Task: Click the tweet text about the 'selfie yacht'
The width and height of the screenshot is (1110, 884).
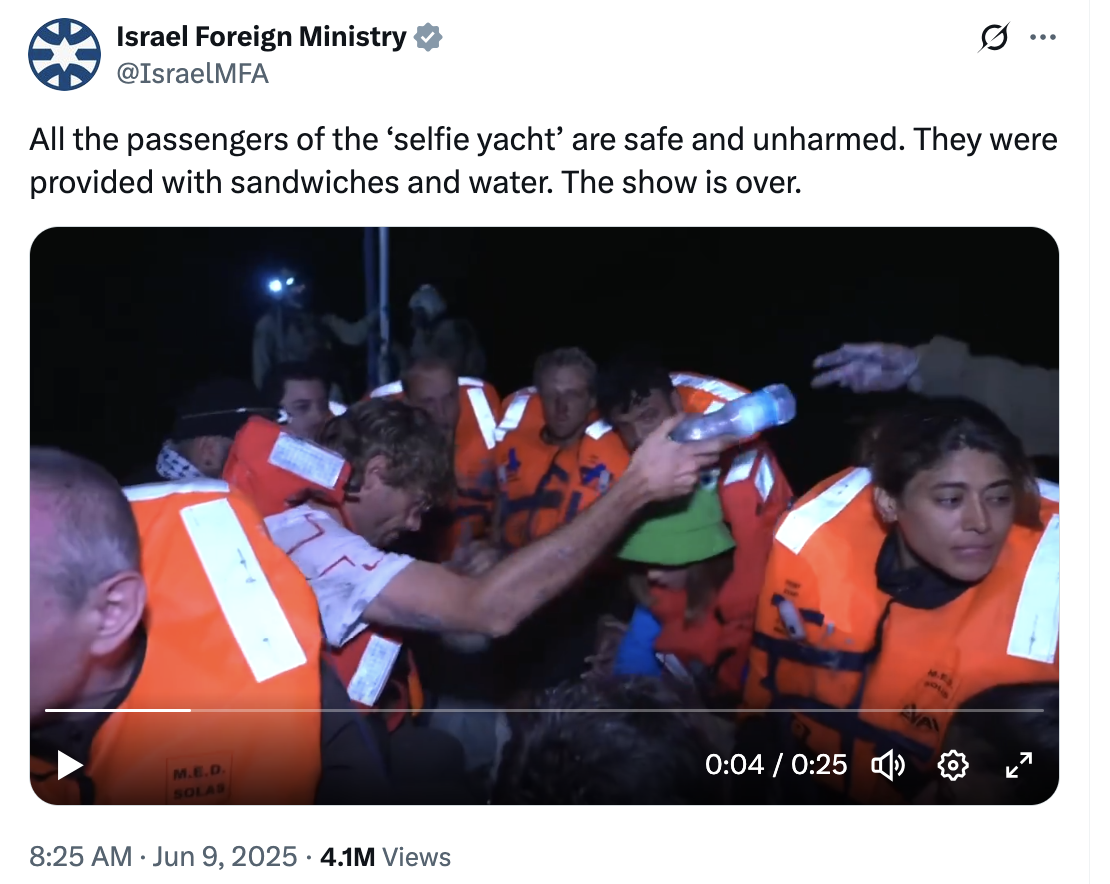Action: [x=543, y=161]
